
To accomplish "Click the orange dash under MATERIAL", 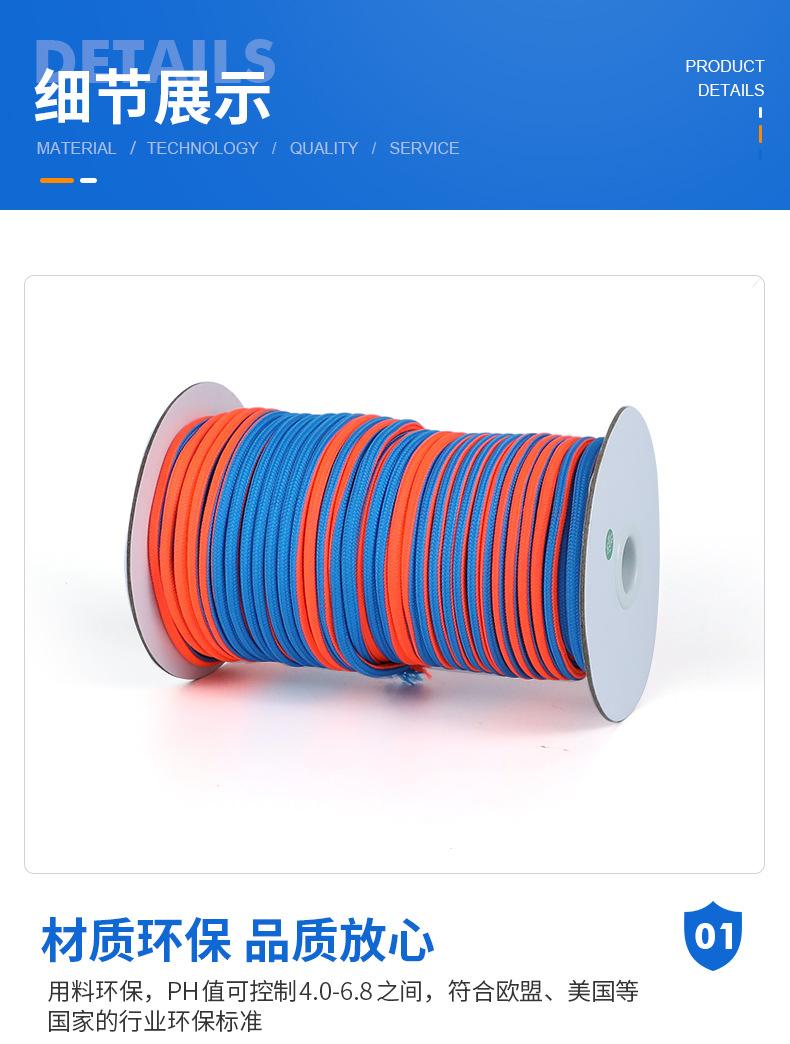I will (57, 180).
